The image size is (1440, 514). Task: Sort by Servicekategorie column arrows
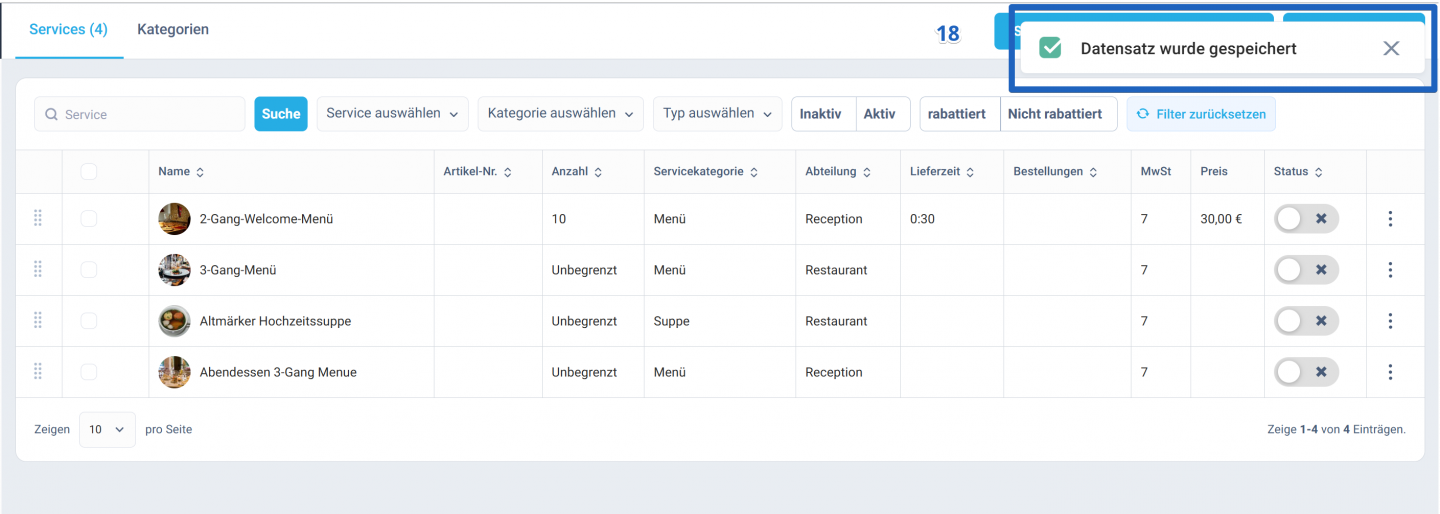coord(754,172)
